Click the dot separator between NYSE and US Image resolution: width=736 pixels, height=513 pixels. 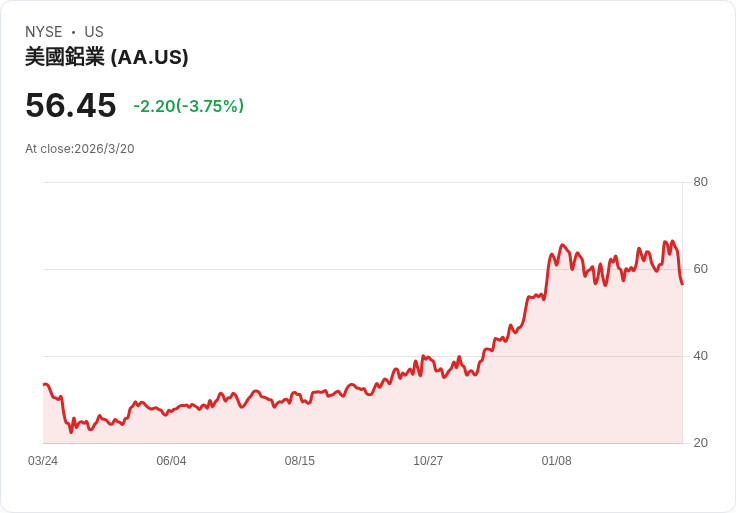coord(73,32)
